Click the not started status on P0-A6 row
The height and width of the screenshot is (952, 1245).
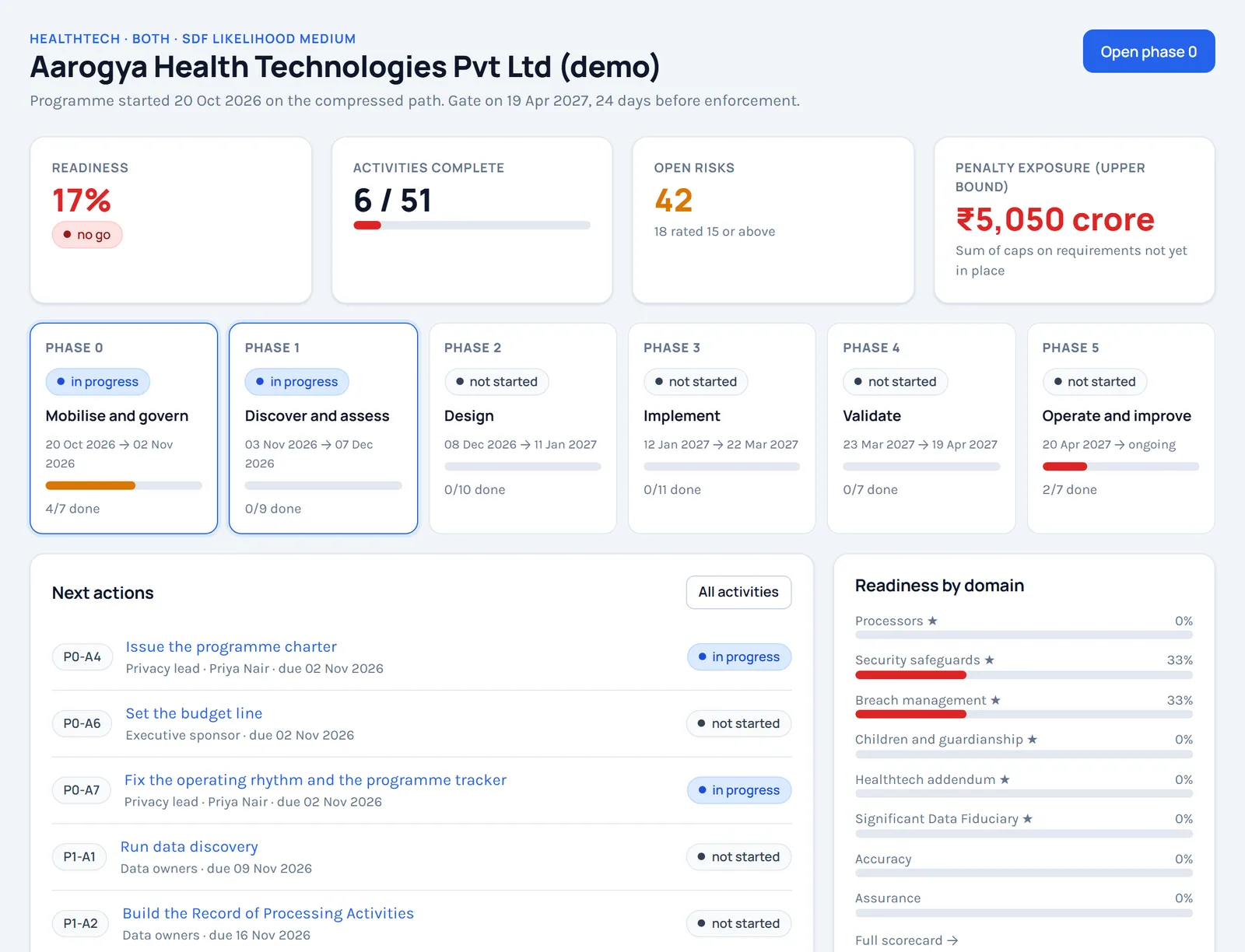pyautogui.click(x=738, y=723)
